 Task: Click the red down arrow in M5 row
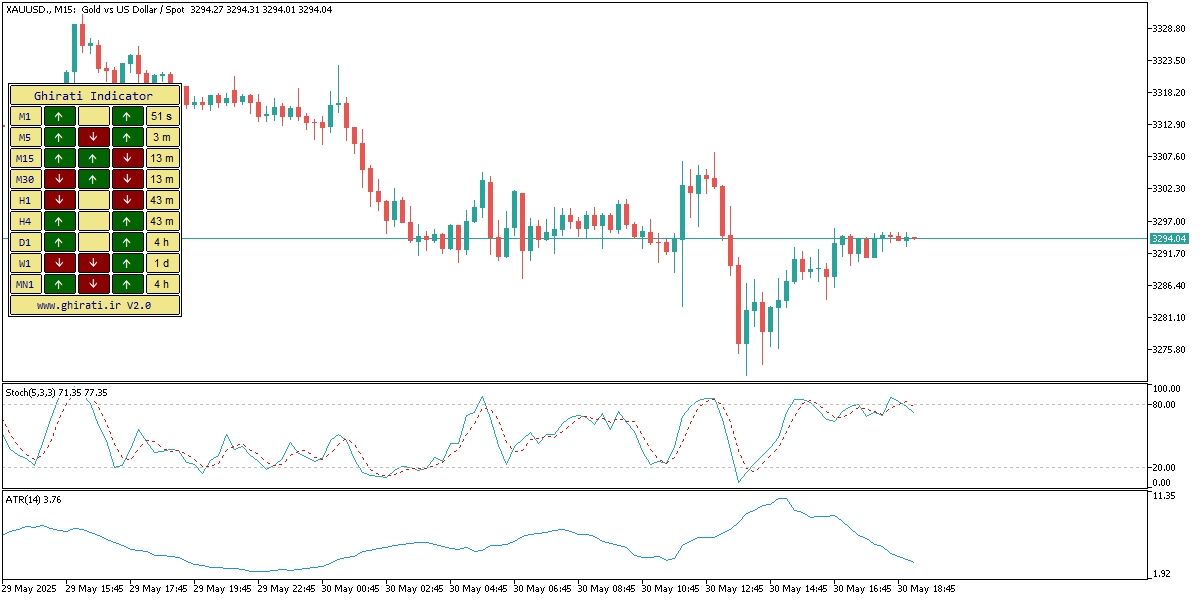pyautogui.click(x=93, y=137)
